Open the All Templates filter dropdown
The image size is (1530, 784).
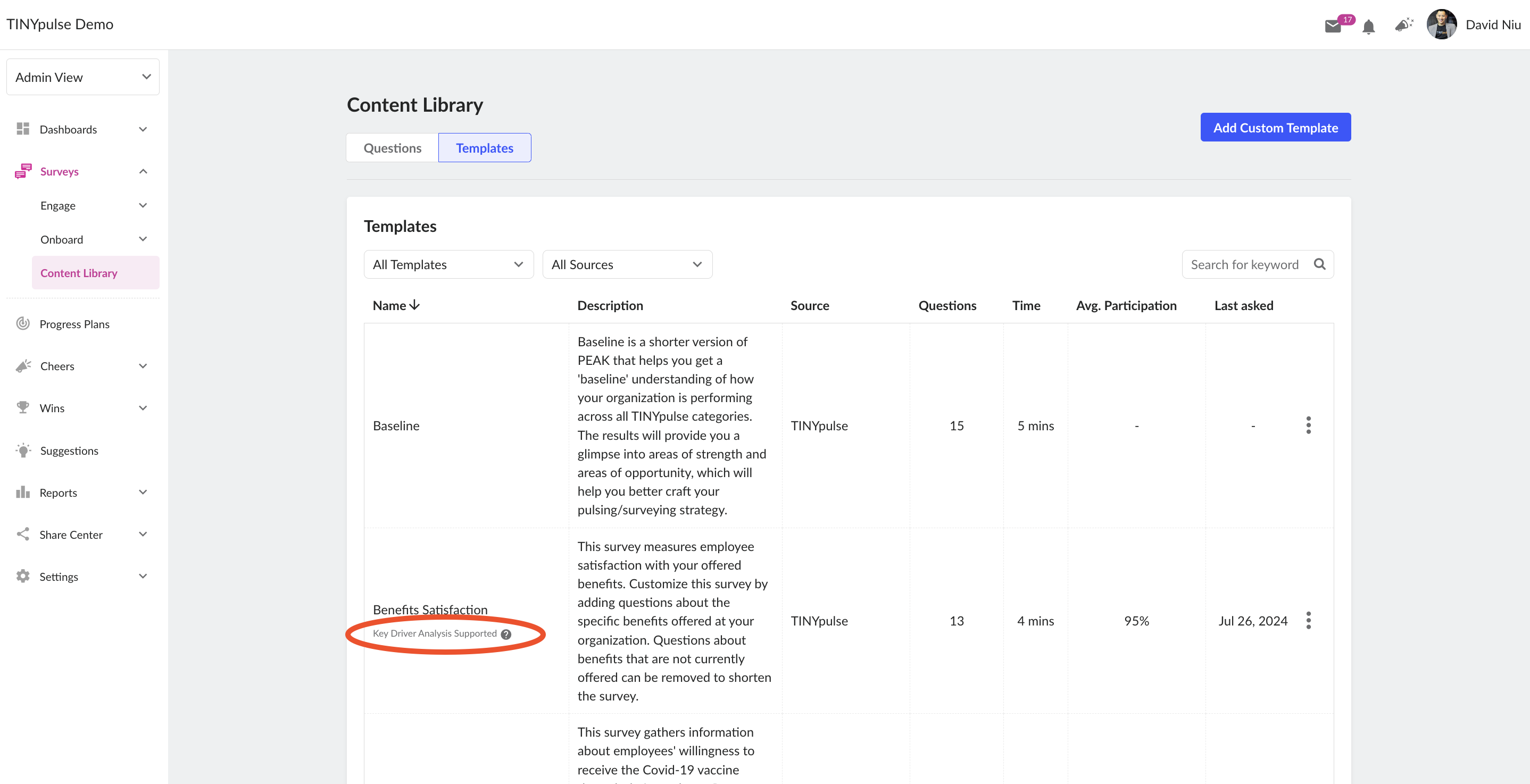449,264
